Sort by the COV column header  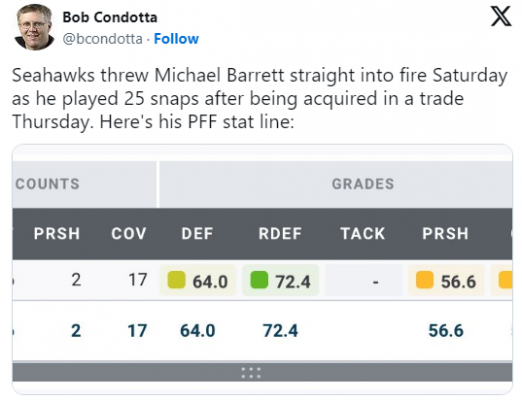[x=129, y=234]
